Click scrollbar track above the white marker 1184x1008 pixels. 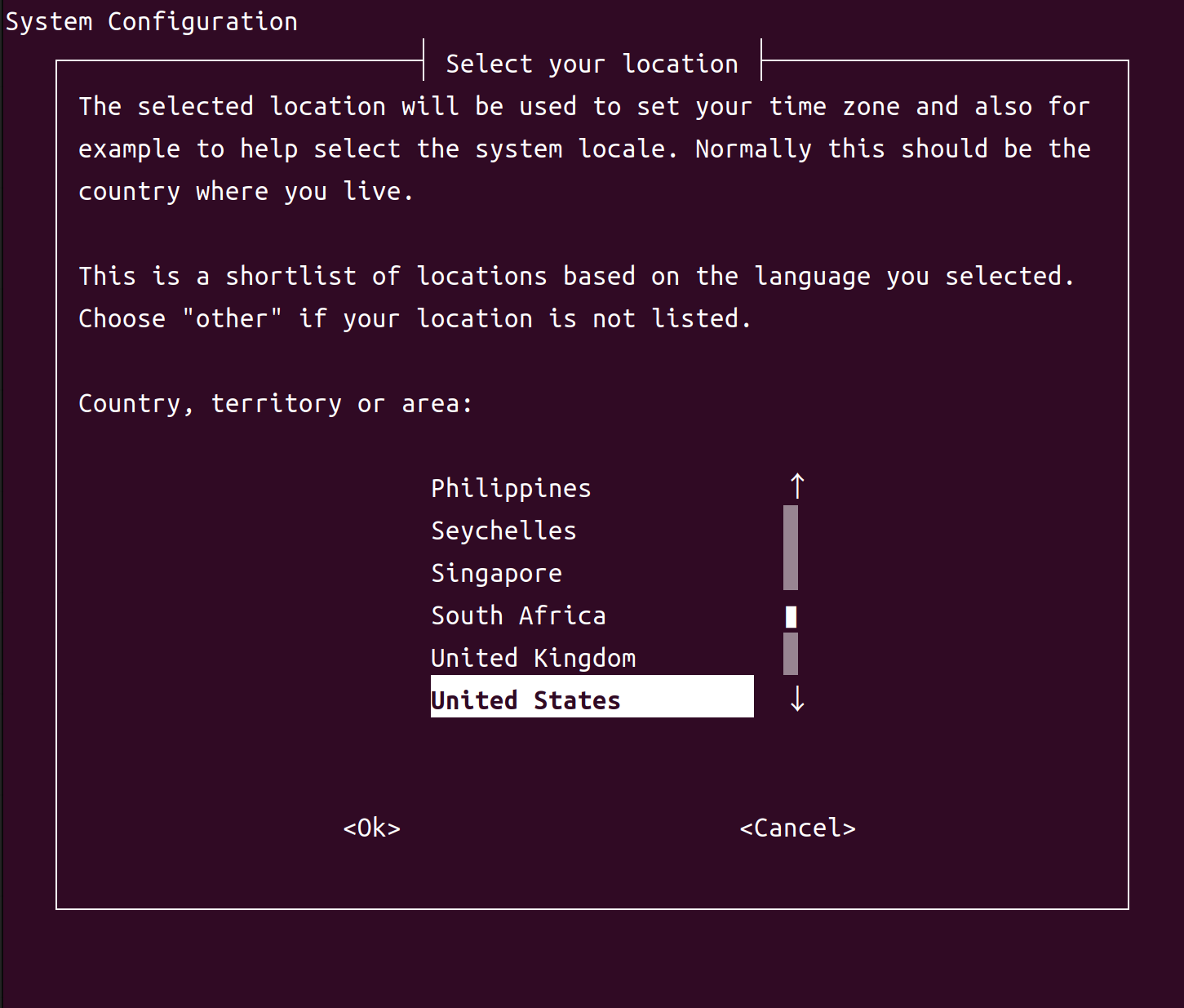(x=791, y=547)
